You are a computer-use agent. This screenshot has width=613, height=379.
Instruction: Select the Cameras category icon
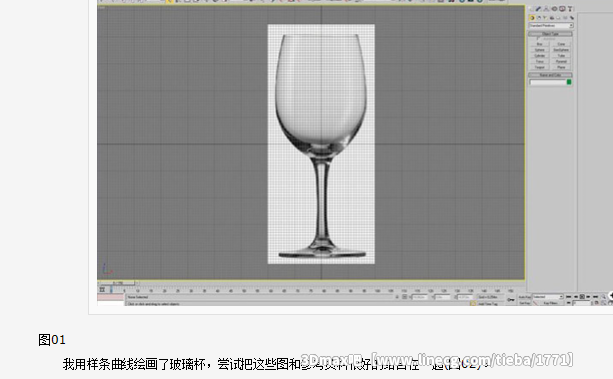pos(552,18)
